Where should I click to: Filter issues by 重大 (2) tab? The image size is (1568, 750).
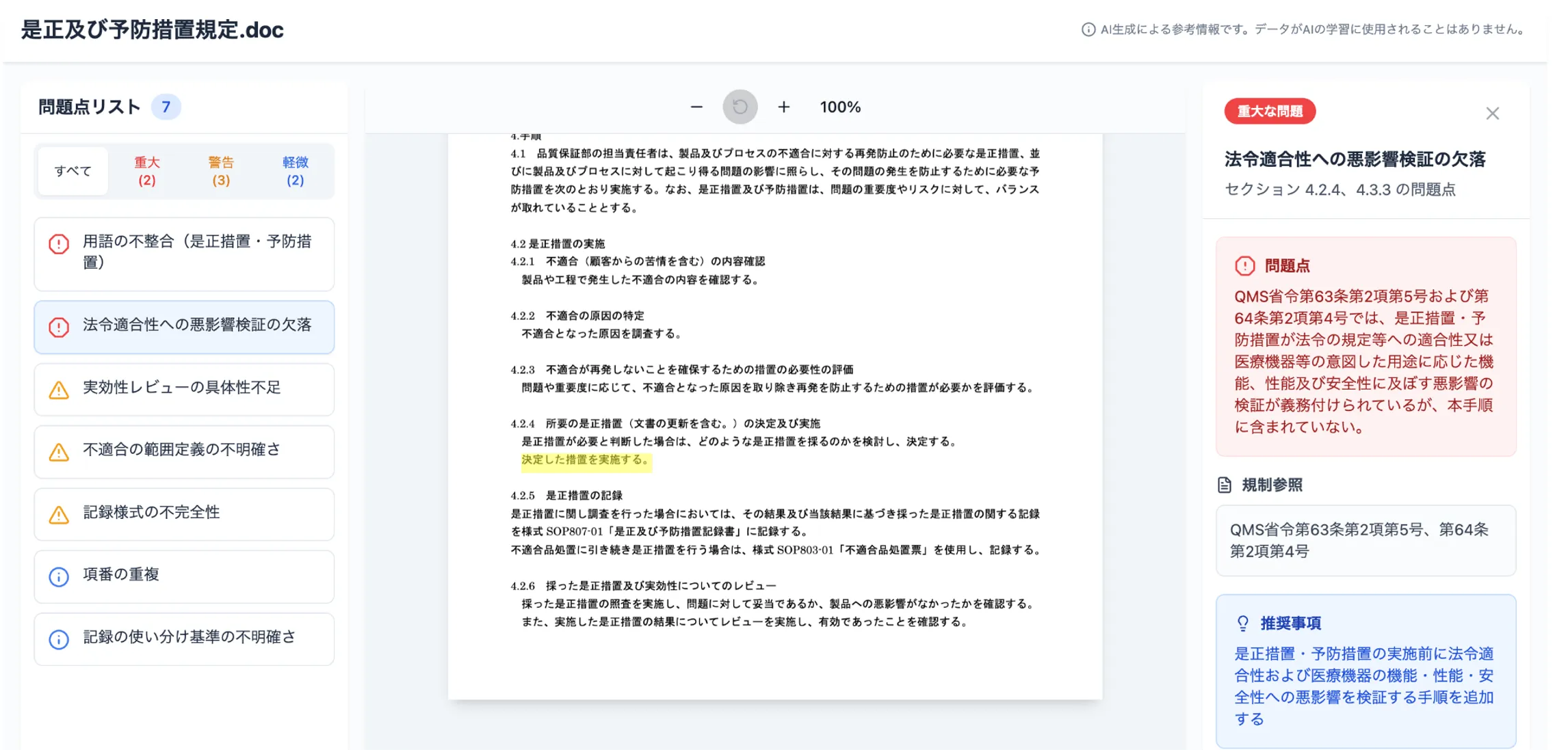(x=146, y=171)
